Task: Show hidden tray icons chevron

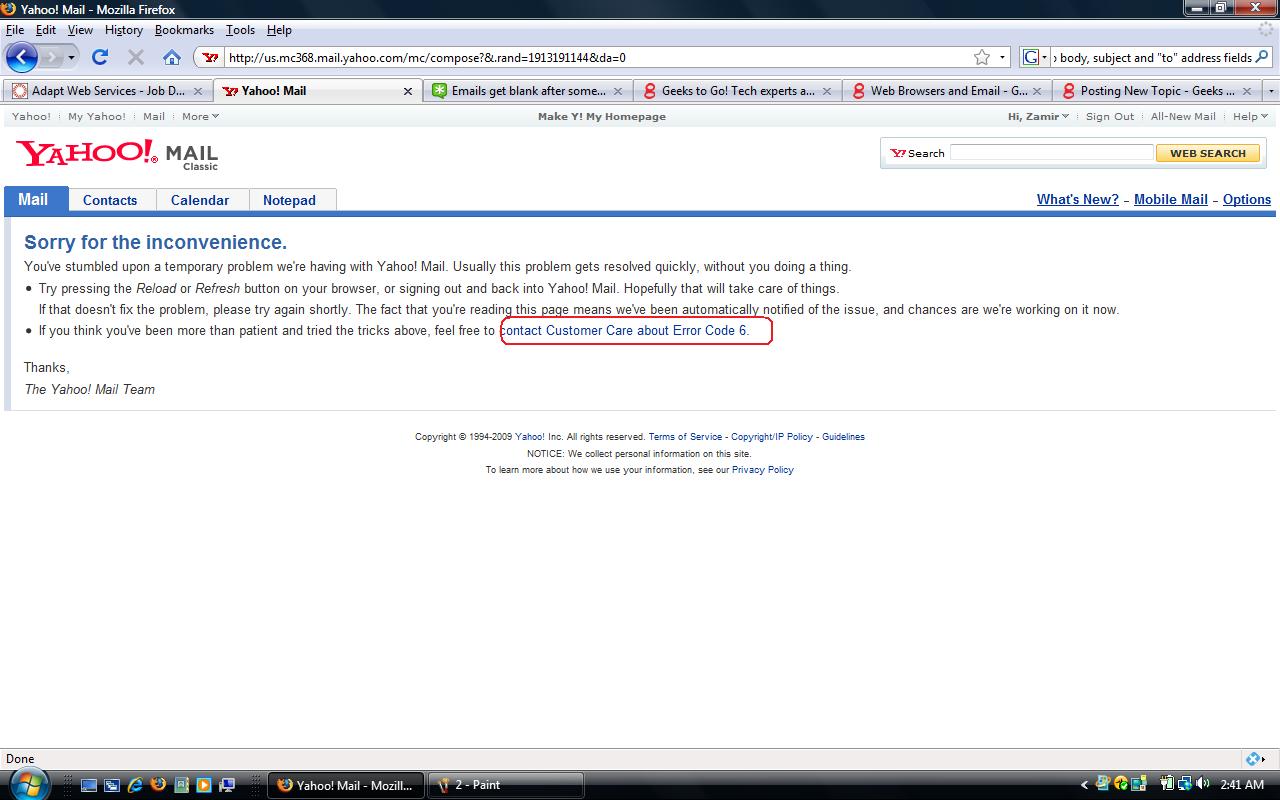Action: click(1085, 785)
